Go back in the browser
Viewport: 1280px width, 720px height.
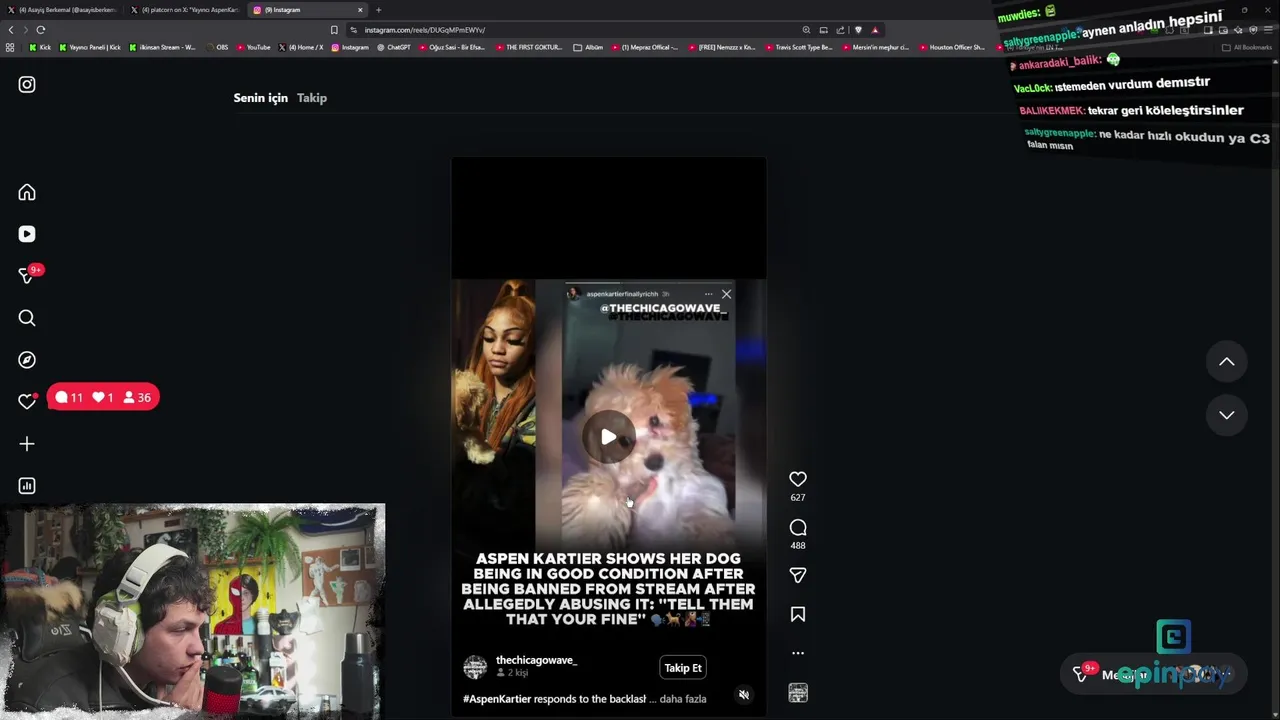point(11,30)
